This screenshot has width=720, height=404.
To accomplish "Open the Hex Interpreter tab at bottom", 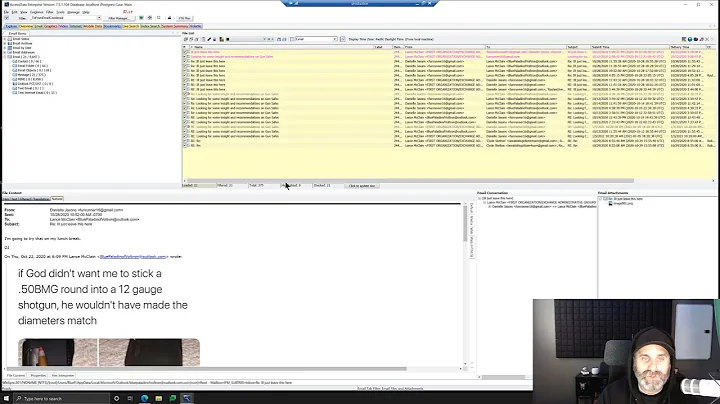I will coord(62,376).
